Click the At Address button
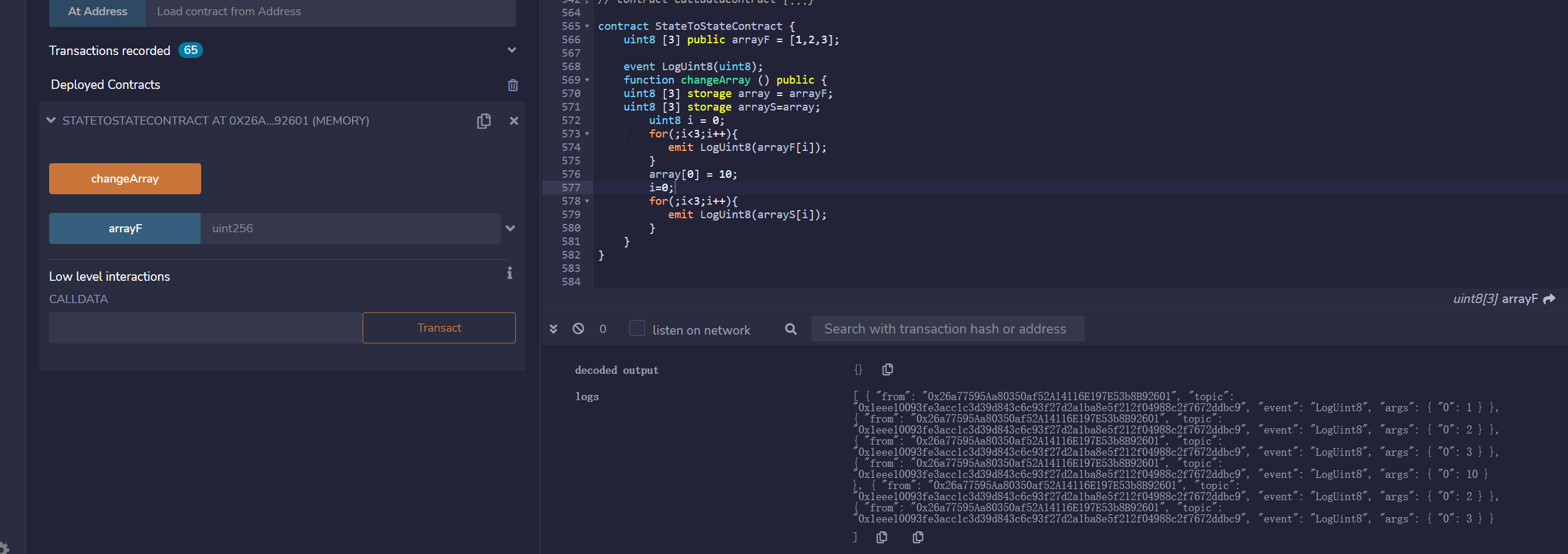 pos(98,12)
